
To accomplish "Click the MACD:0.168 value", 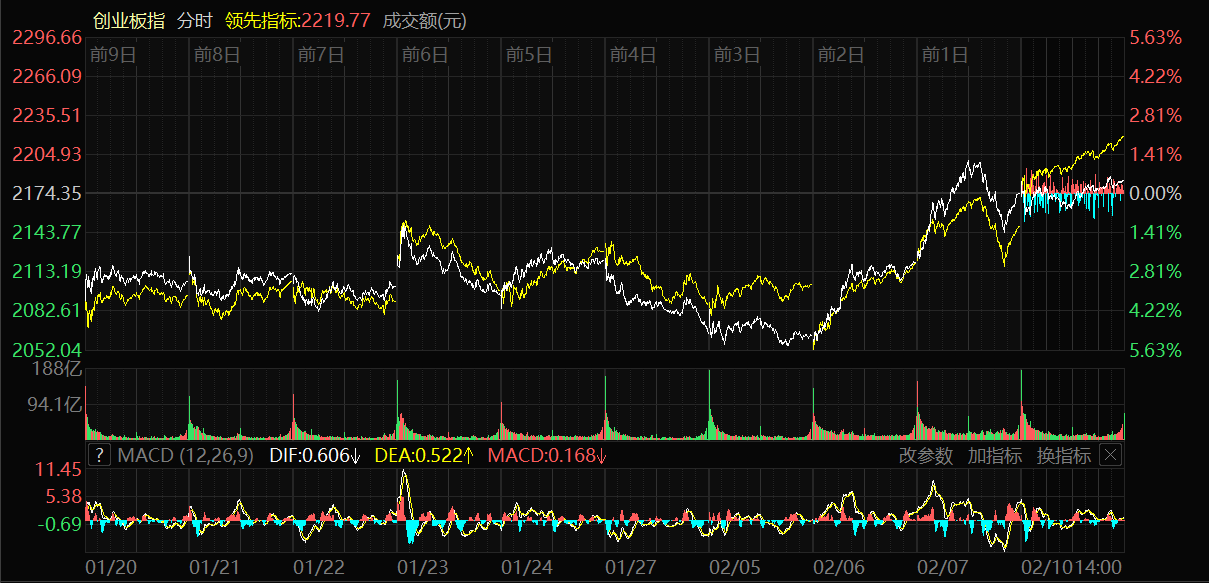I will (547, 456).
